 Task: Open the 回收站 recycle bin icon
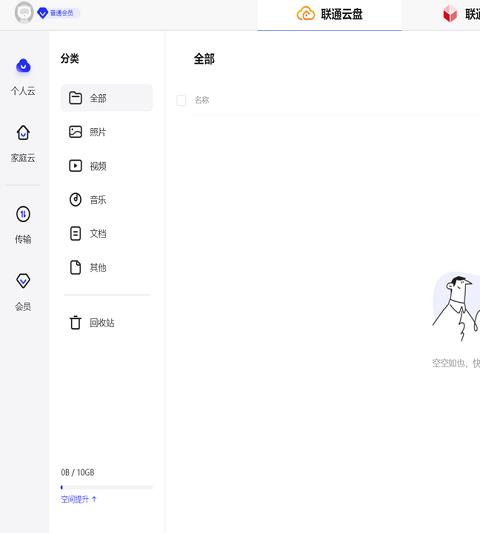click(75, 322)
